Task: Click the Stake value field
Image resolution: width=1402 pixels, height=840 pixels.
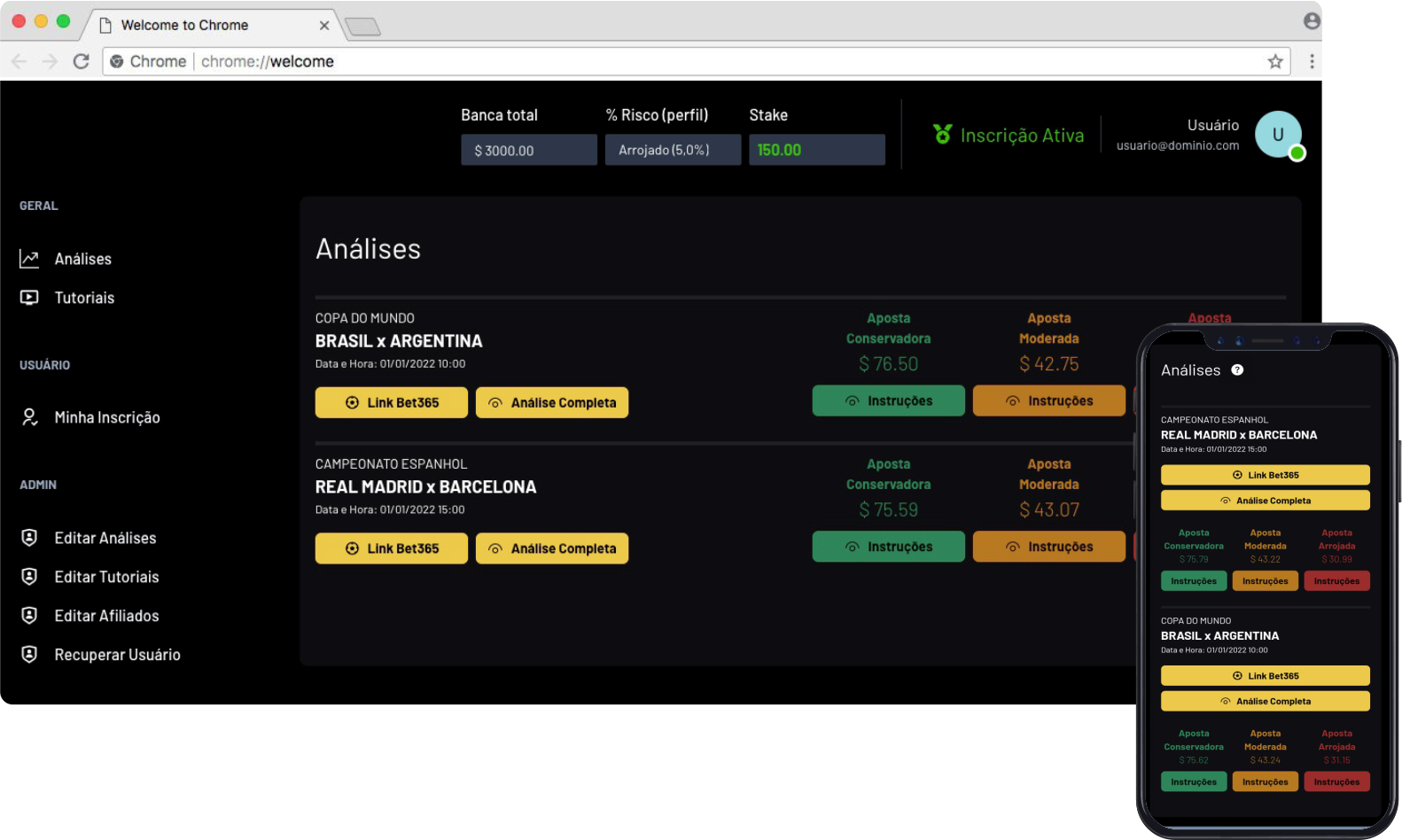Action: pyautogui.click(x=816, y=150)
